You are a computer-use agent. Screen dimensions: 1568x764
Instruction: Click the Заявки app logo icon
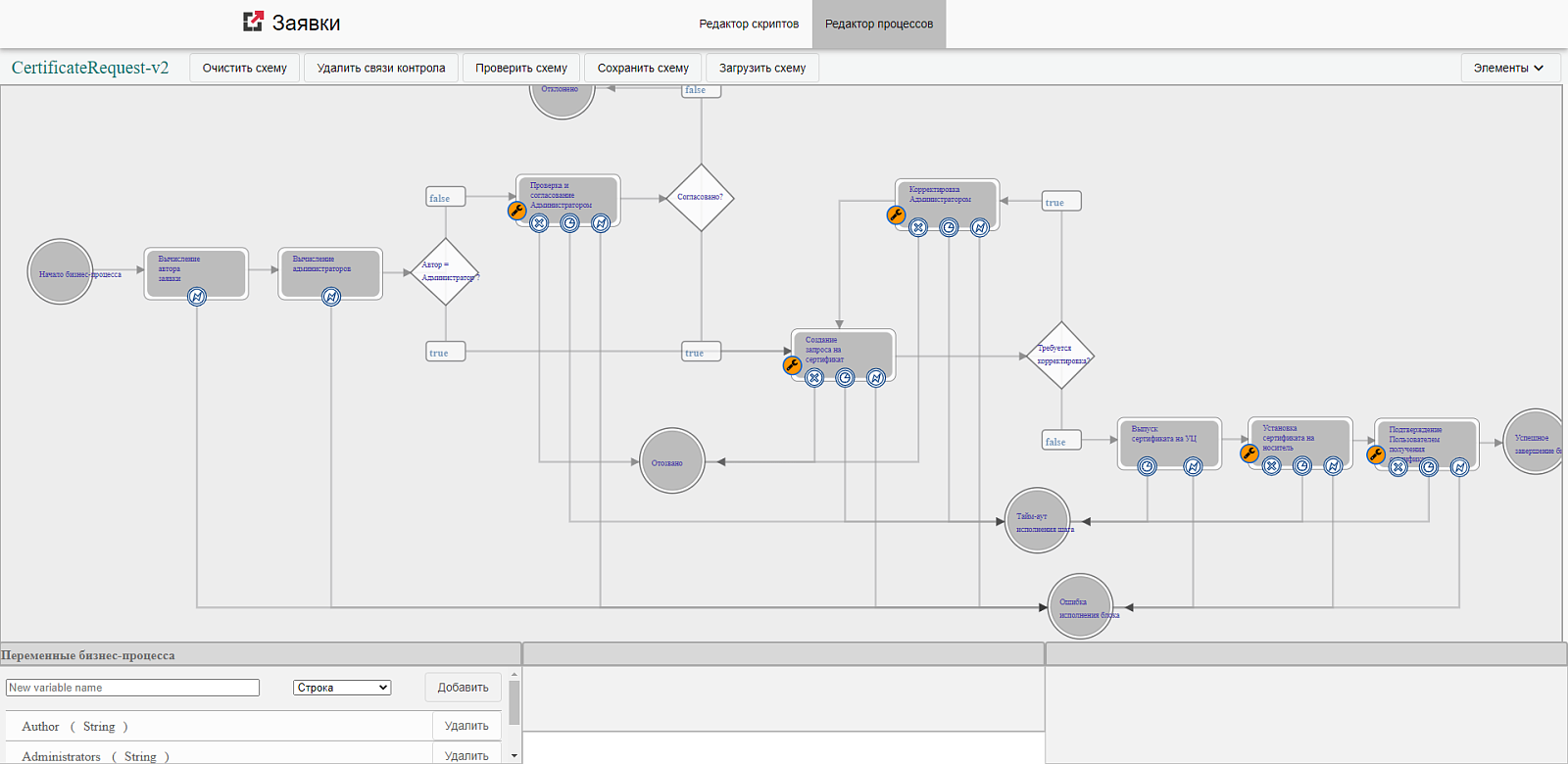pos(253,21)
